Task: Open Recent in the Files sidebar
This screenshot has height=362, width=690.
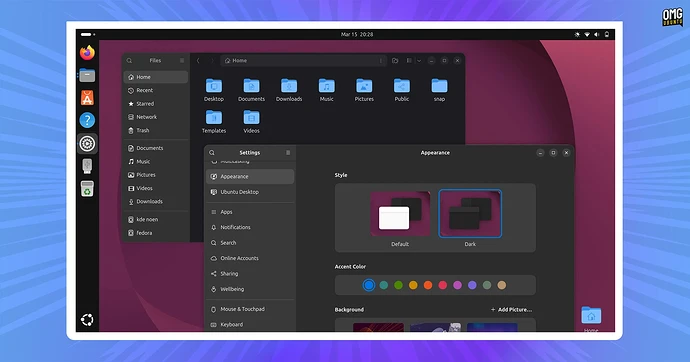Action: [156, 90]
